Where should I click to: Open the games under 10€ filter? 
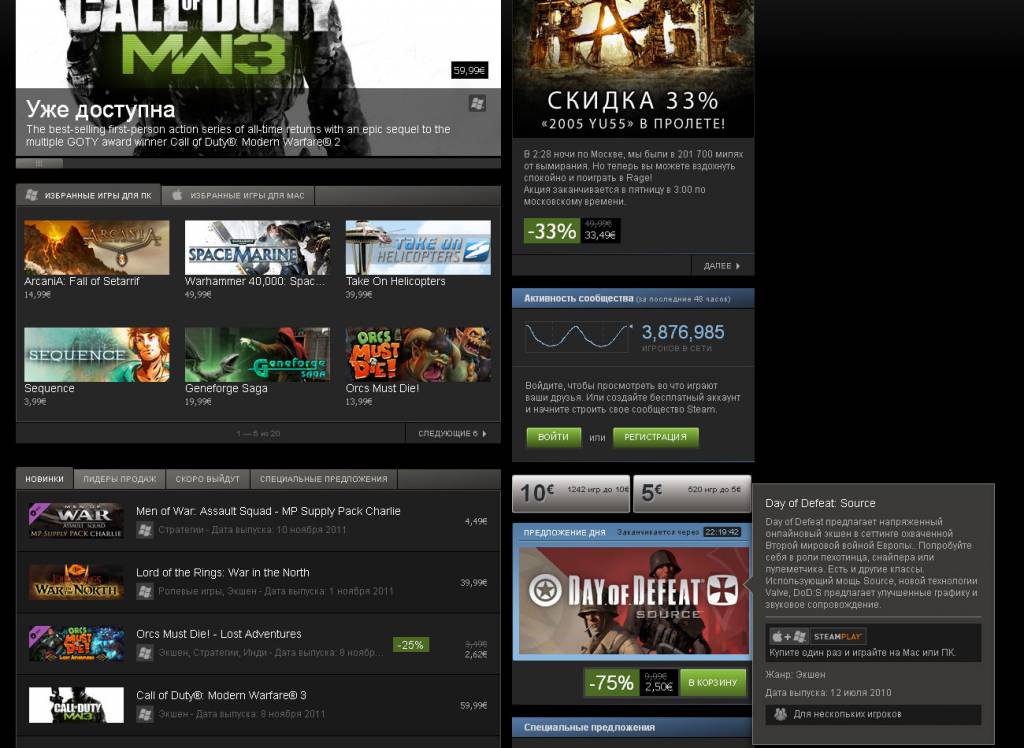571,492
